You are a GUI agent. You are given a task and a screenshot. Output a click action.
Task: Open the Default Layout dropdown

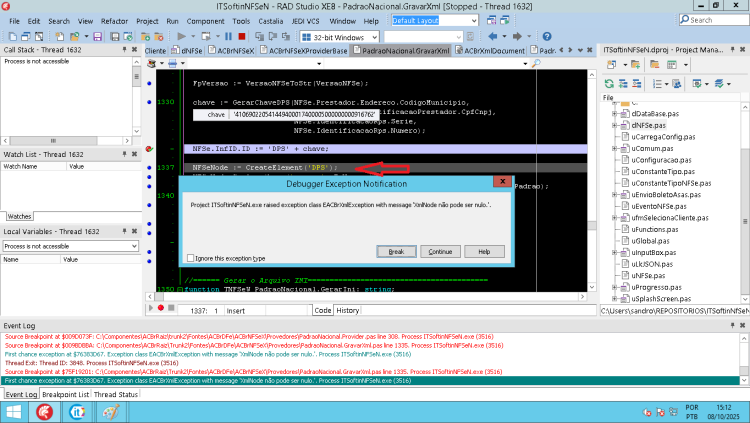474,21
